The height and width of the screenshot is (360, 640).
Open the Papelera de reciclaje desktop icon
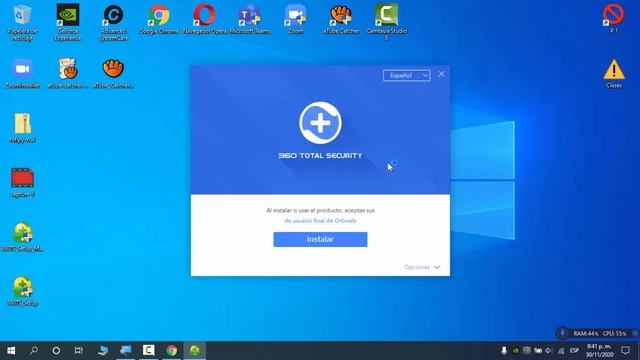[x=22, y=22]
